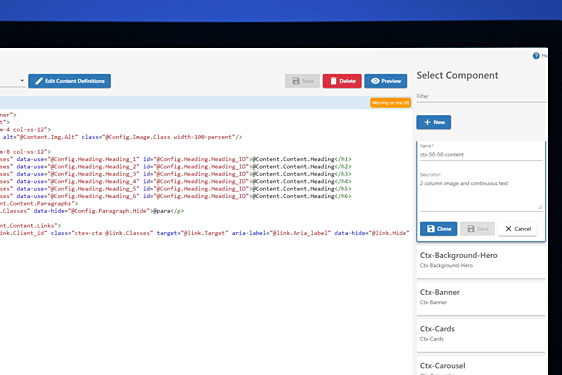This screenshot has width=562, height=375.
Task: Select the Ctx-Background-Hero component card
Action: click(481, 261)
